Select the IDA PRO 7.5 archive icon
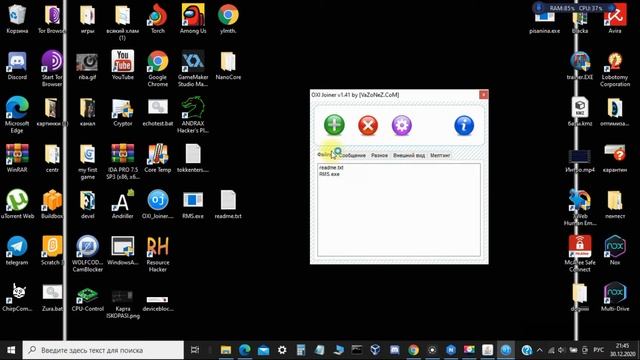 (x=122, y=162)
